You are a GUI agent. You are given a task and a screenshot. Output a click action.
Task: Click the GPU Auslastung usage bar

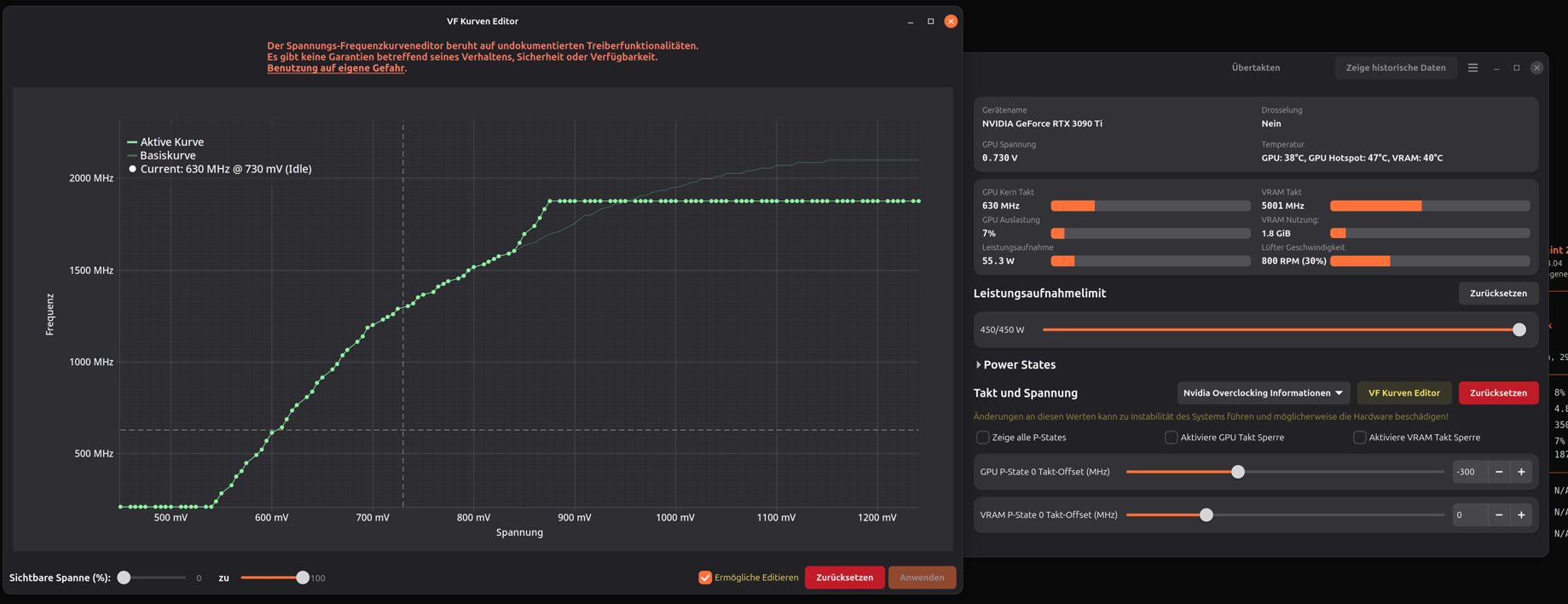pos(1150,233)
